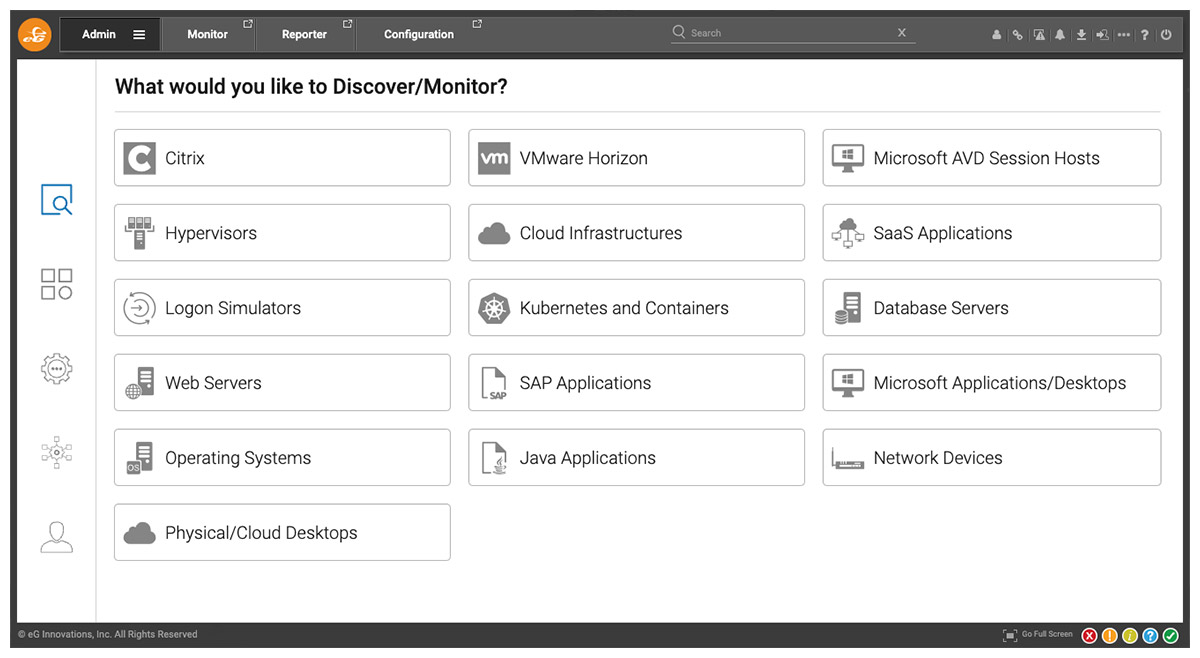Open the Monitor tab

(x=208, y=34)
